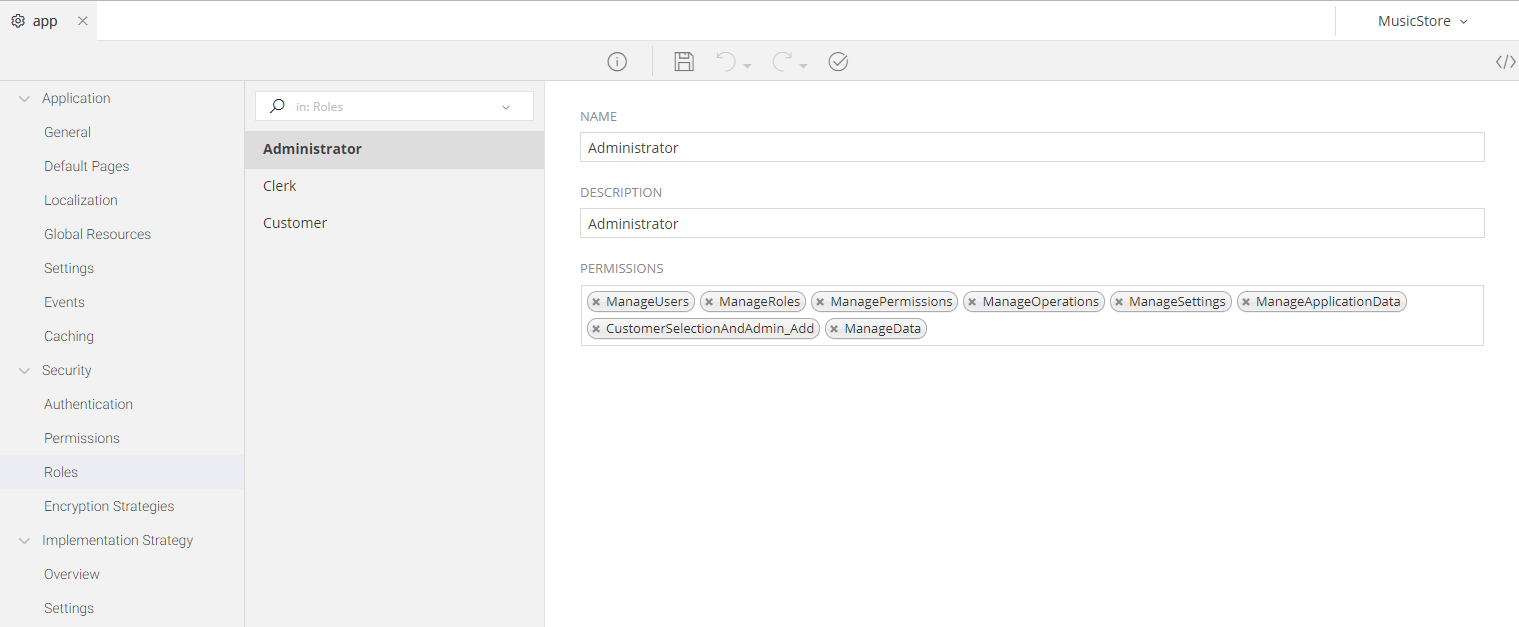Save changes with the floppy disk icon

pos(684,62)
